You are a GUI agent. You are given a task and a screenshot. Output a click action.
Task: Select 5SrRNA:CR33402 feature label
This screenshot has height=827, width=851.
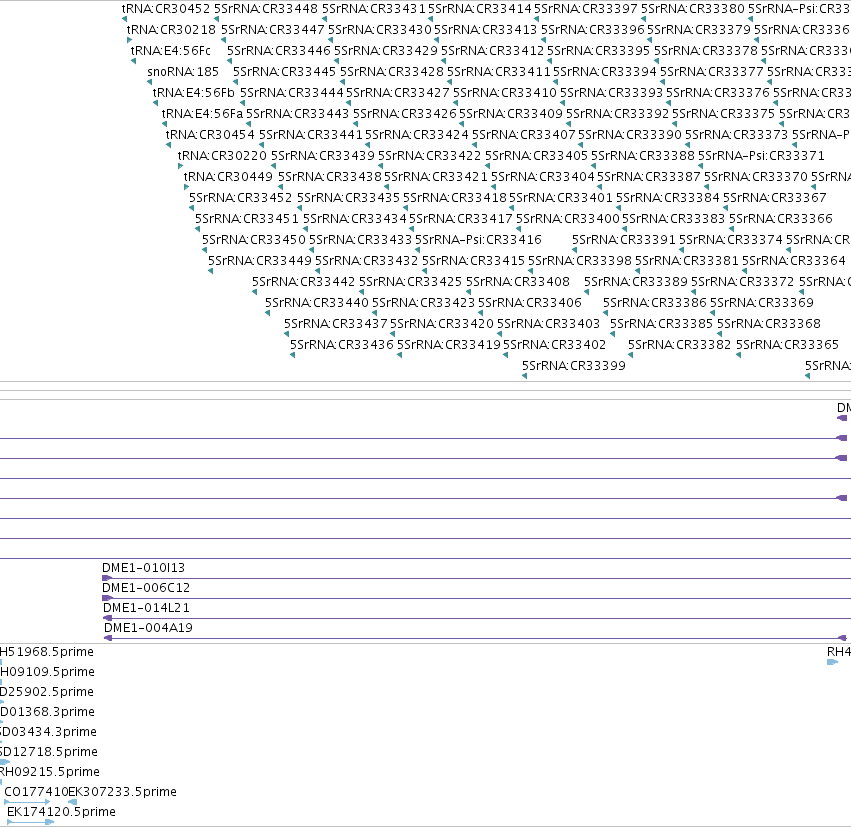[x=554, y=345]
